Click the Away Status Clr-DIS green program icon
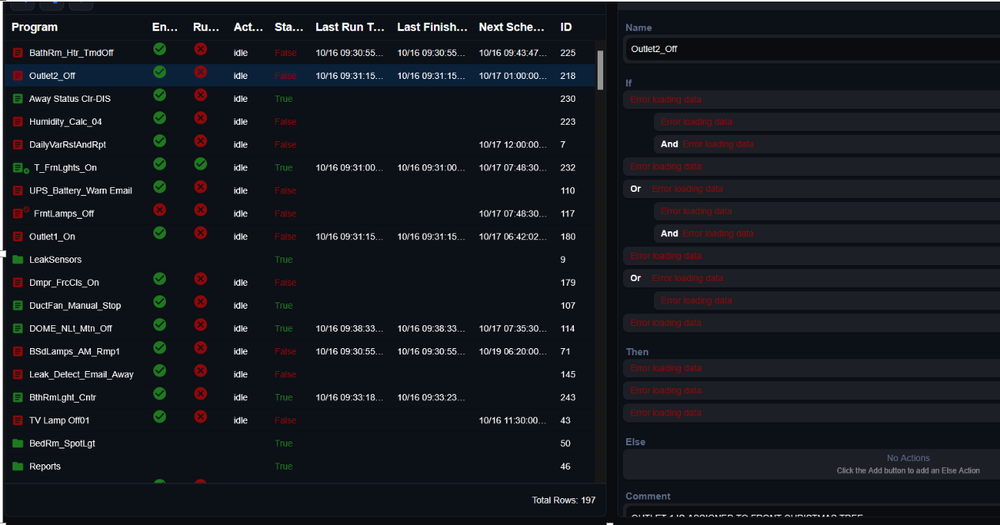The height and width of the screenshot is (525, 1000). pos(18,99)
